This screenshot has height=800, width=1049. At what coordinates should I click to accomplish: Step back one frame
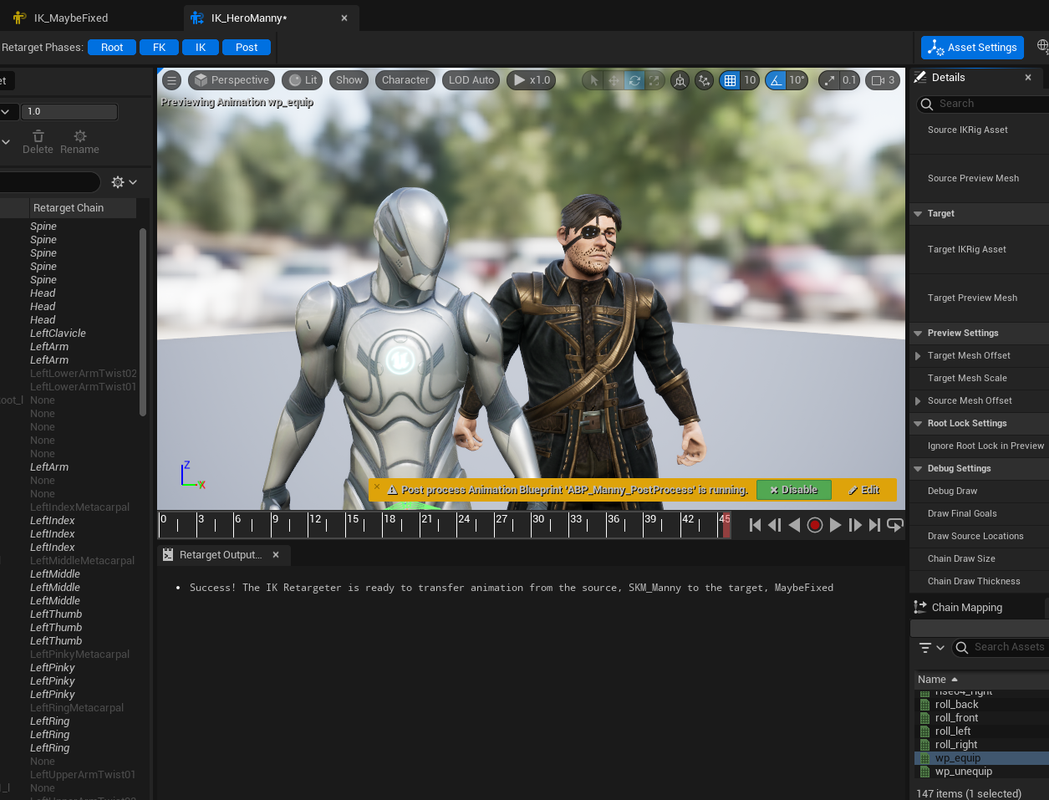click(x=775, y=525)
